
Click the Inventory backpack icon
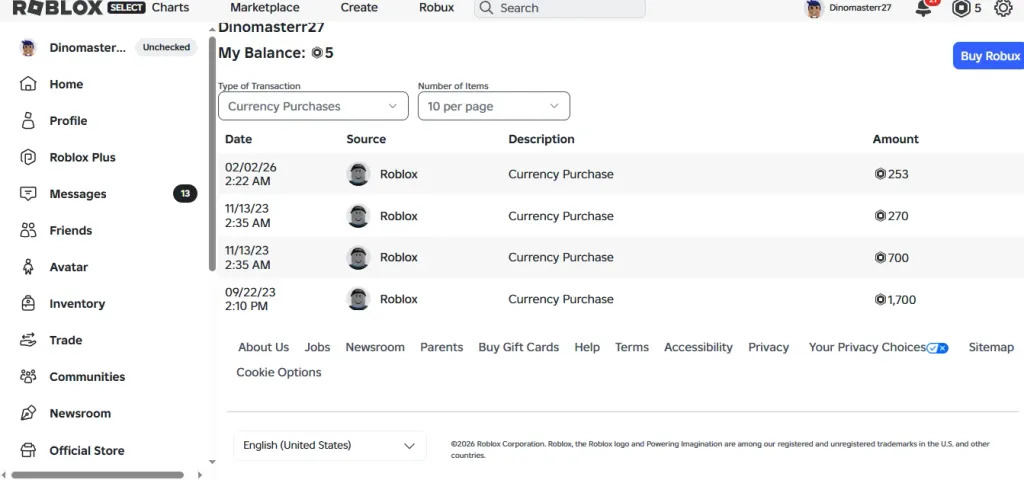pyautogui.click(x=28, y=304)
